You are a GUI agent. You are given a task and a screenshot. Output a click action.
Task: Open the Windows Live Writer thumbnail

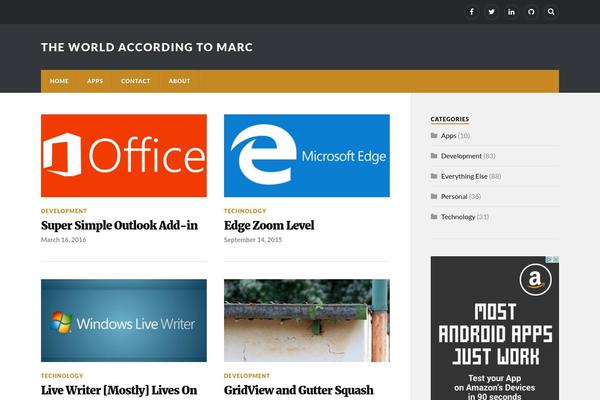click(x=124, y=320)
